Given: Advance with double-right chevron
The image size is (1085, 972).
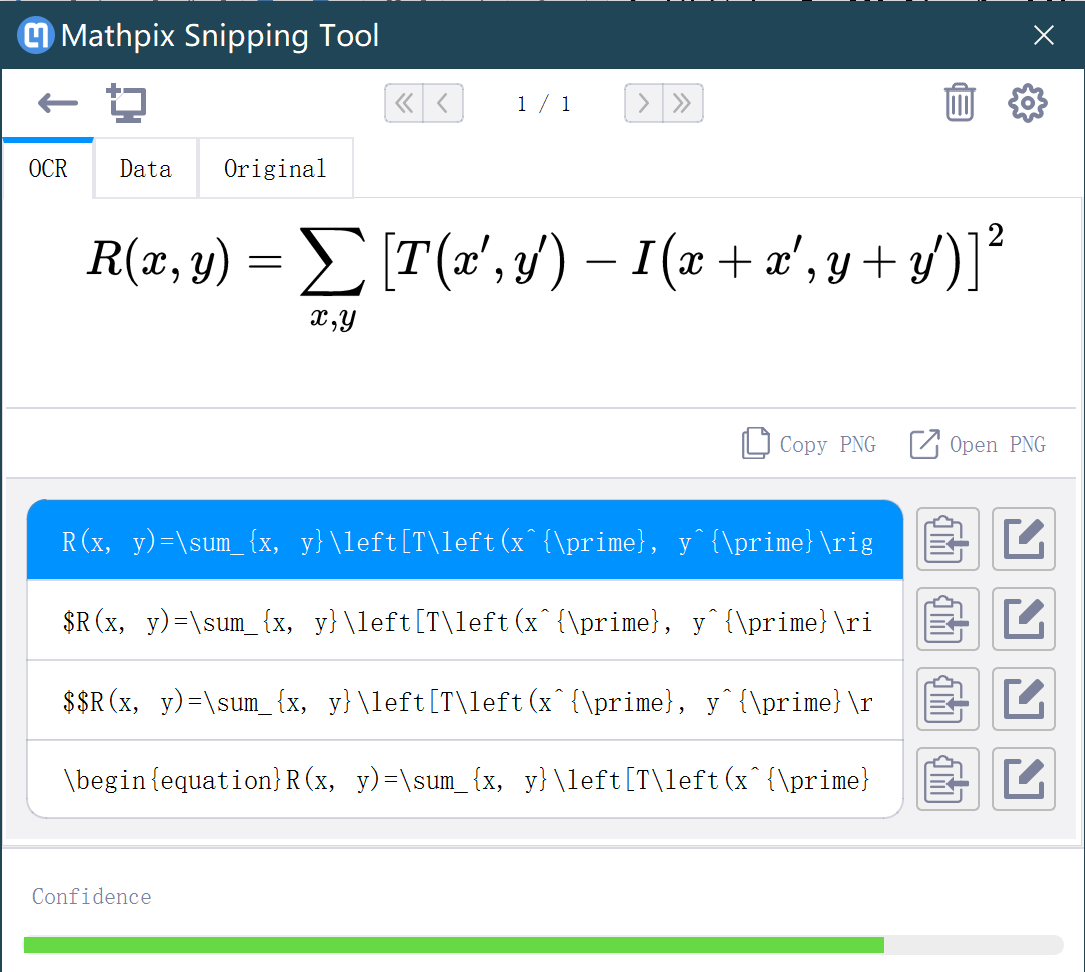Looking at the screenshot, I should click(x=683, y=103).
